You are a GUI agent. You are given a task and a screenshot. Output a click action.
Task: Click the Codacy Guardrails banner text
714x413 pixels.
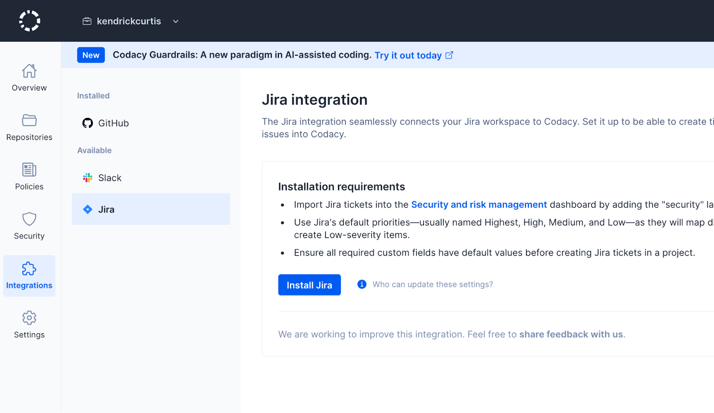pyautogui.click(x=242, y=55)
